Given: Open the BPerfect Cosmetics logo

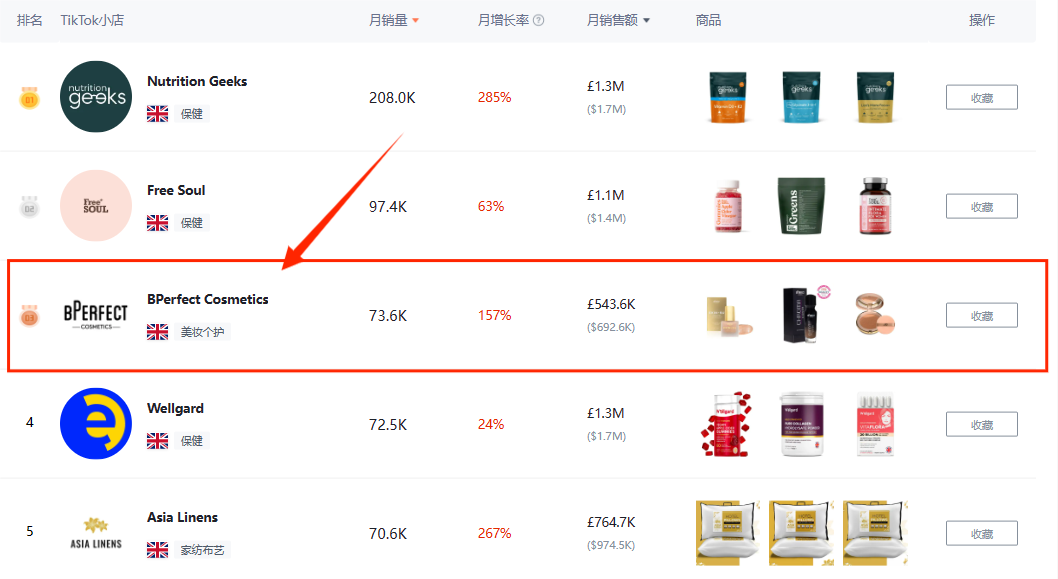Looking at the screenshot, I should [96, 315].
